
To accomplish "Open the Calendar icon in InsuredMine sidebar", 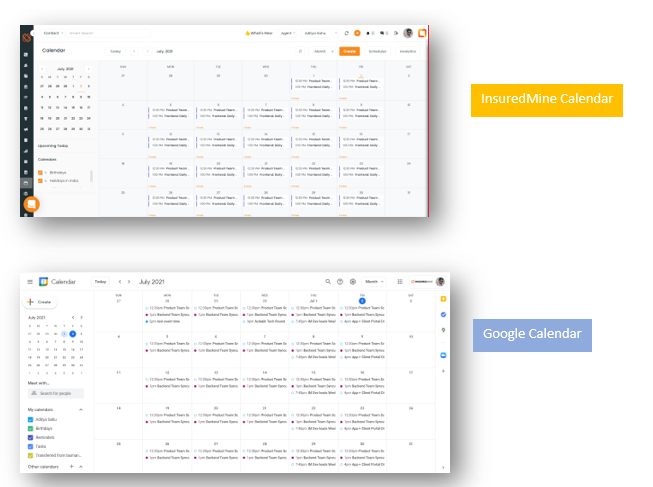I will tap(26, 183).
